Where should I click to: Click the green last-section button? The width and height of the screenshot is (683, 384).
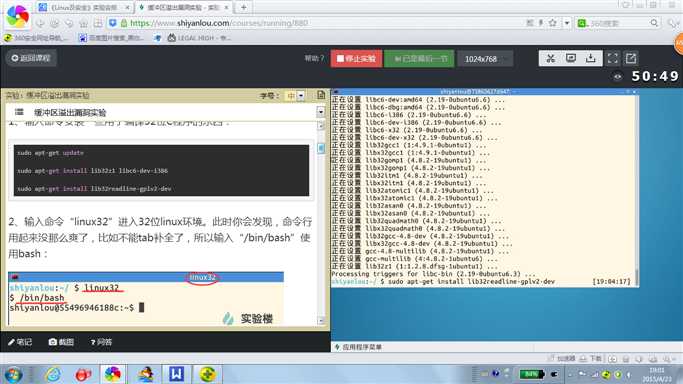coord(419,58)
